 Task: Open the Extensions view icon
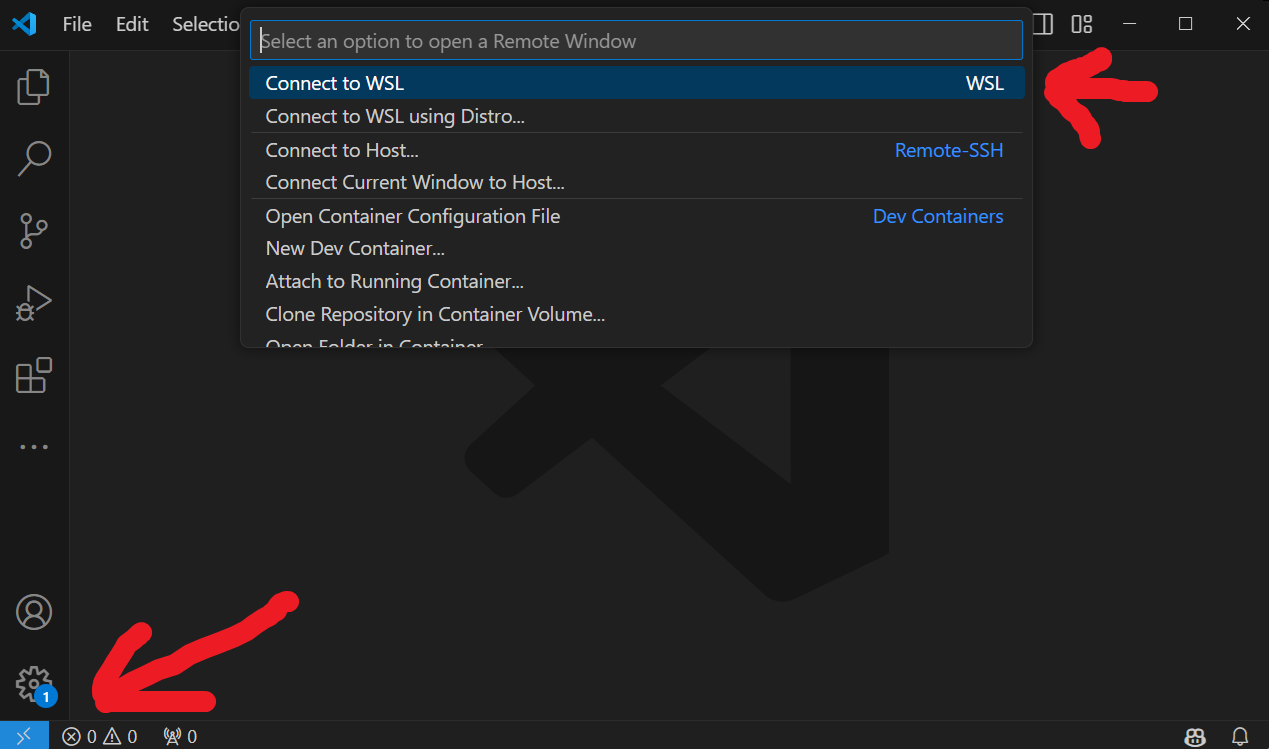point(34,376)
